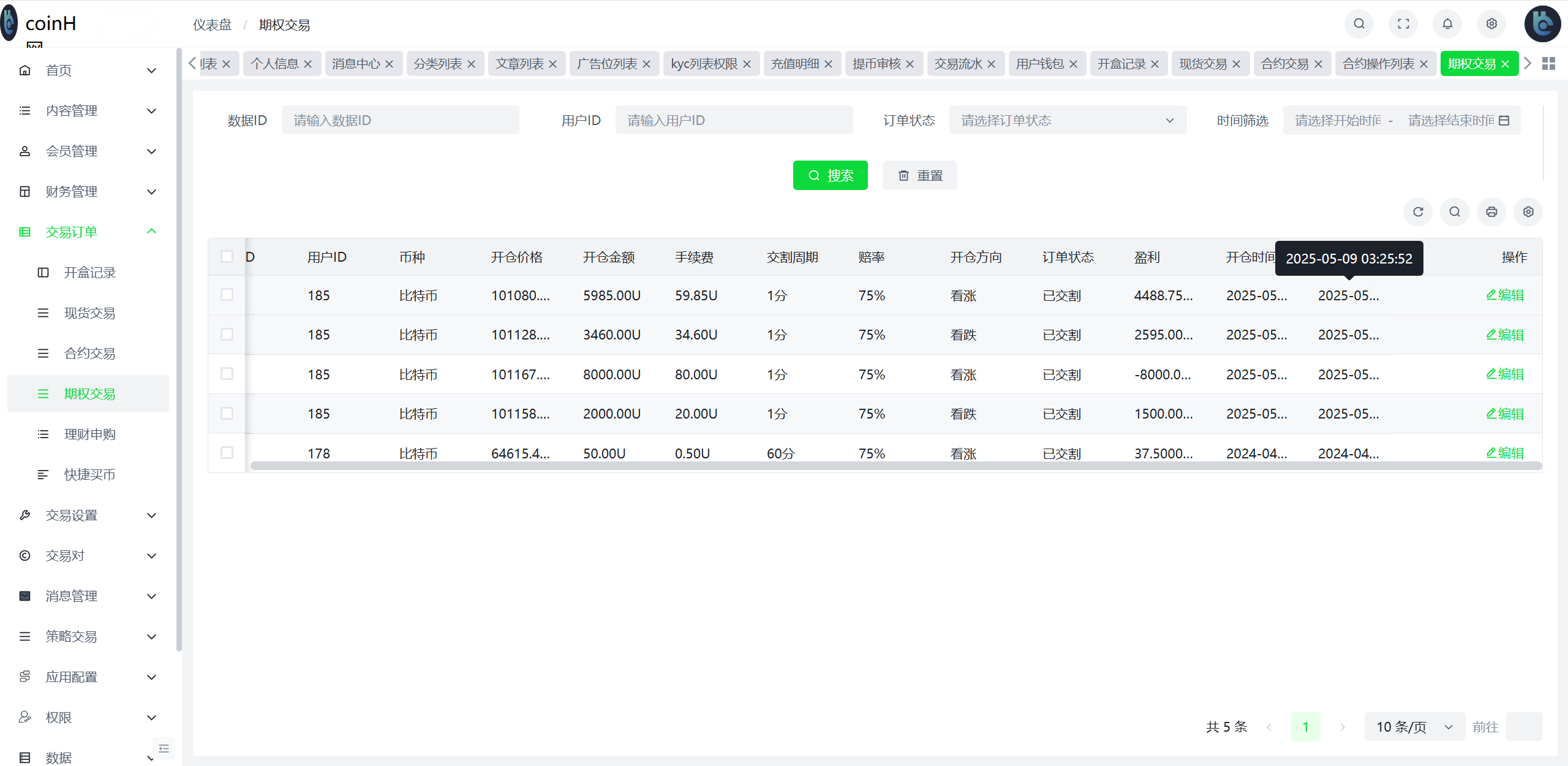1568x766 pixels.
Task: Open the 10条/页 page size dropdown
Action: click(1414, 726)
